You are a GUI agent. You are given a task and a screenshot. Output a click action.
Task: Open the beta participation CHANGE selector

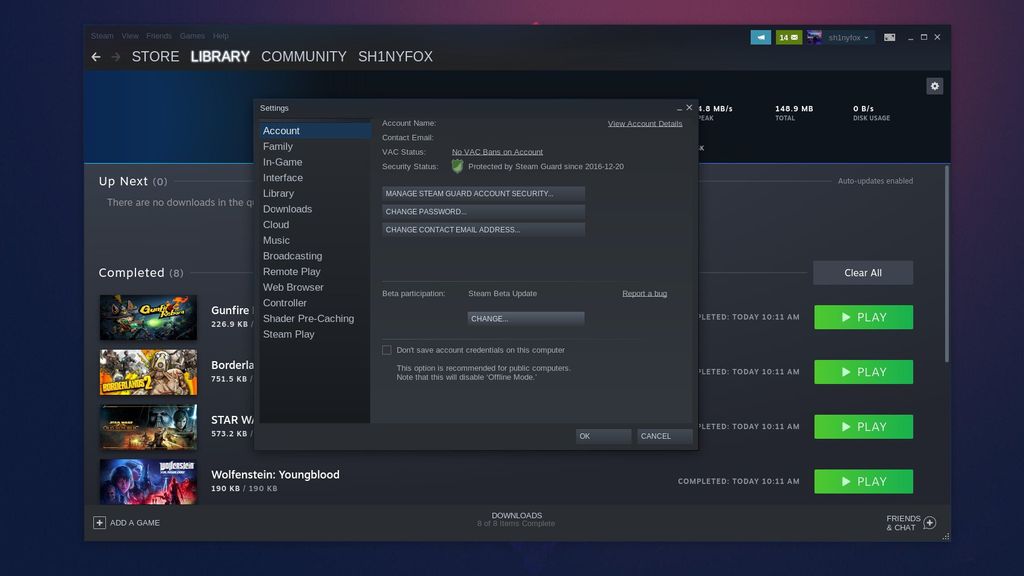[526, 318]
